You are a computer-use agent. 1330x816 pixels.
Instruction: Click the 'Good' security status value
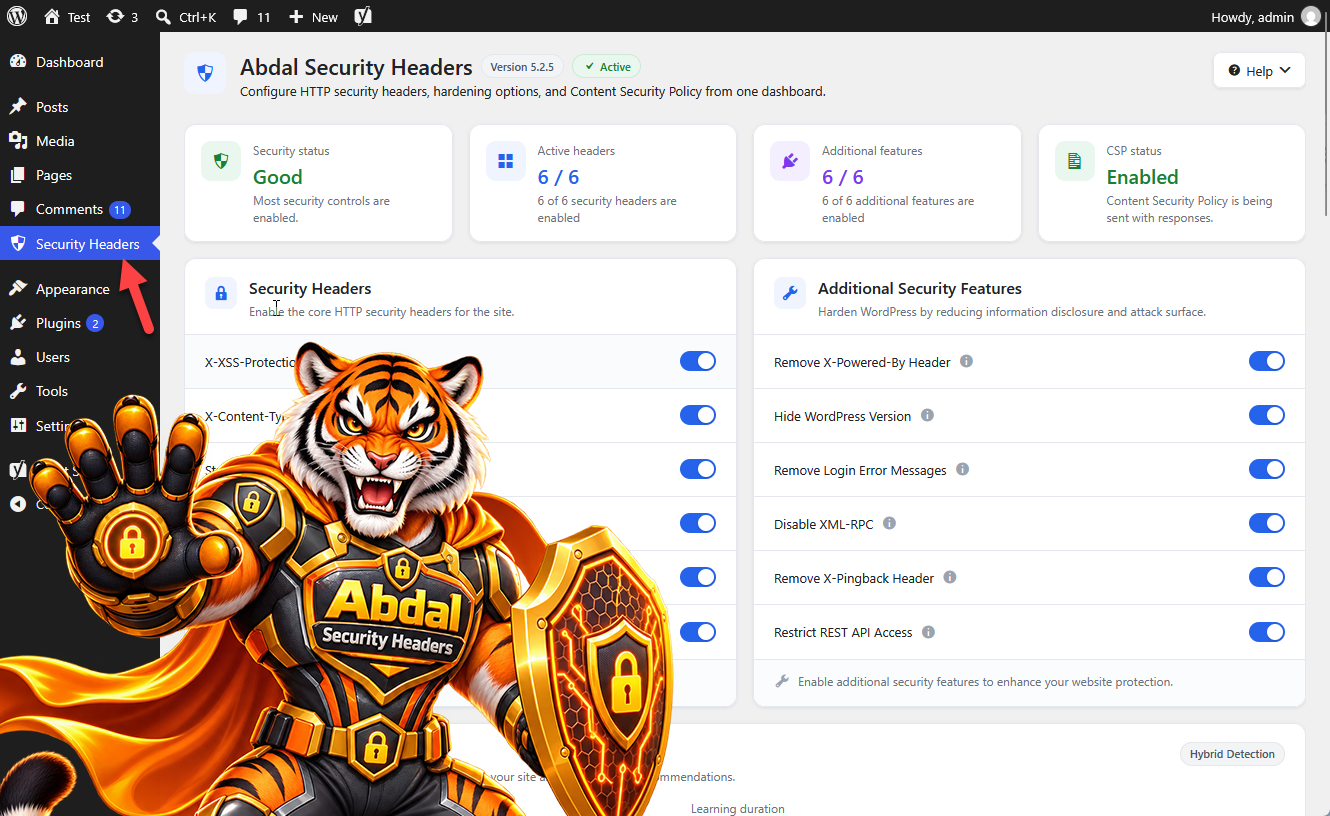coord(278,177)
